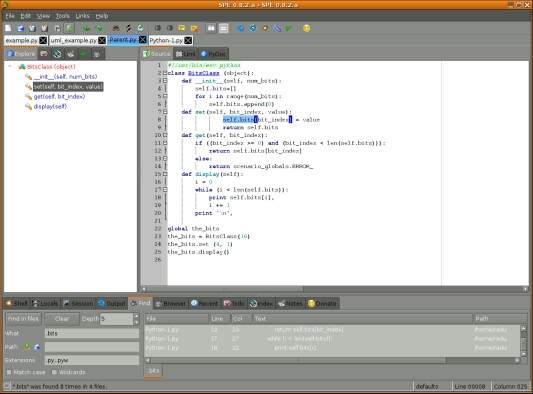Image resolution: width=533 pixels, height=394 pixels.
Task: Open the second sidebar tab beside Explore
Action: (44, 54)
